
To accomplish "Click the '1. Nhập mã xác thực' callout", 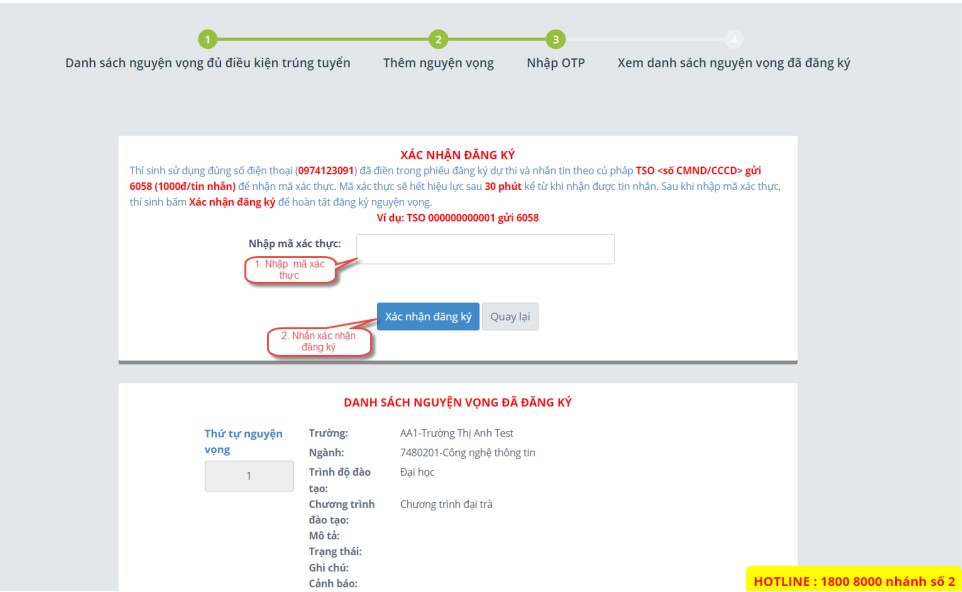I will pyautogui.click(x=288, y=270).
